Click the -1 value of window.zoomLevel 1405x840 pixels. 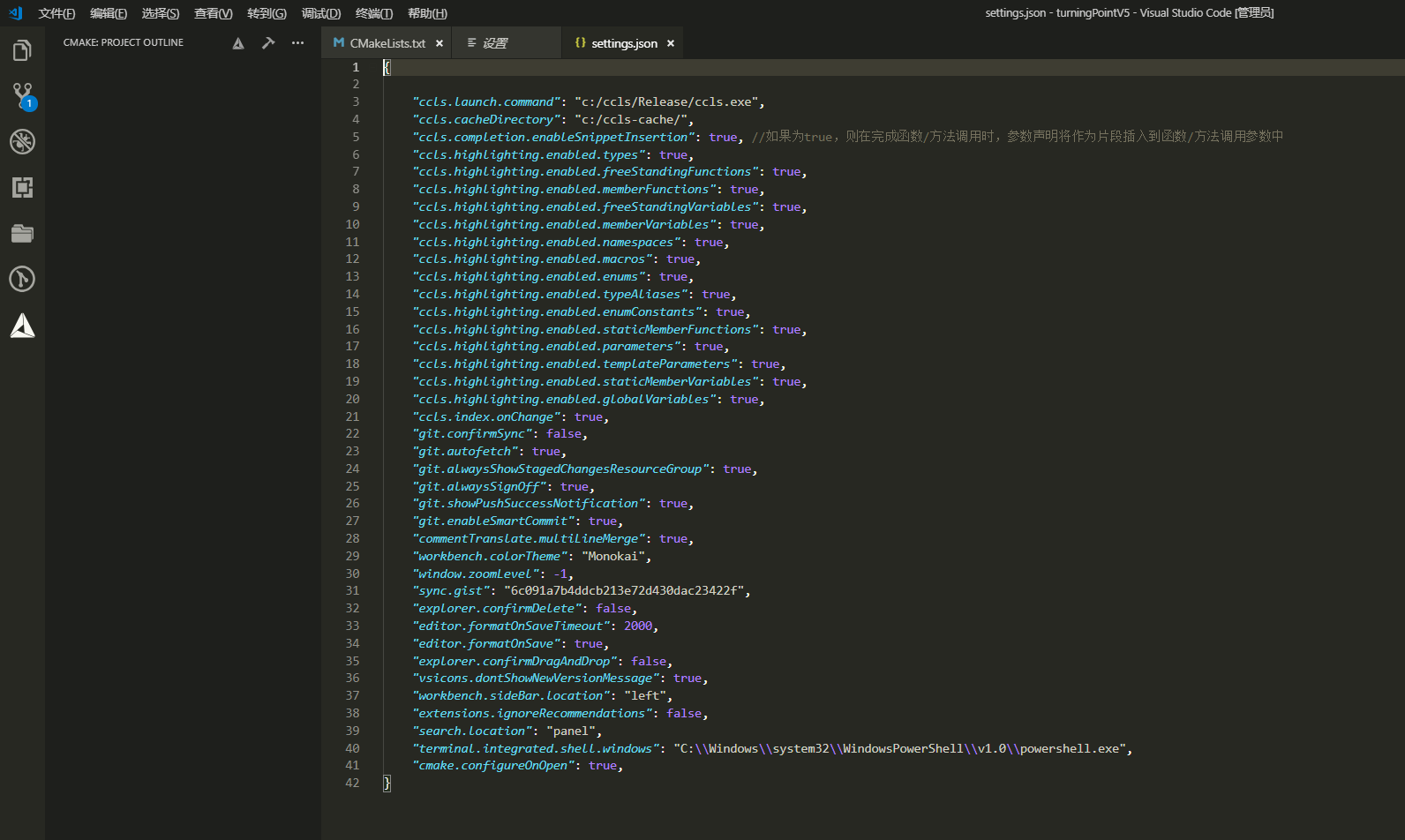click(560, 574)
